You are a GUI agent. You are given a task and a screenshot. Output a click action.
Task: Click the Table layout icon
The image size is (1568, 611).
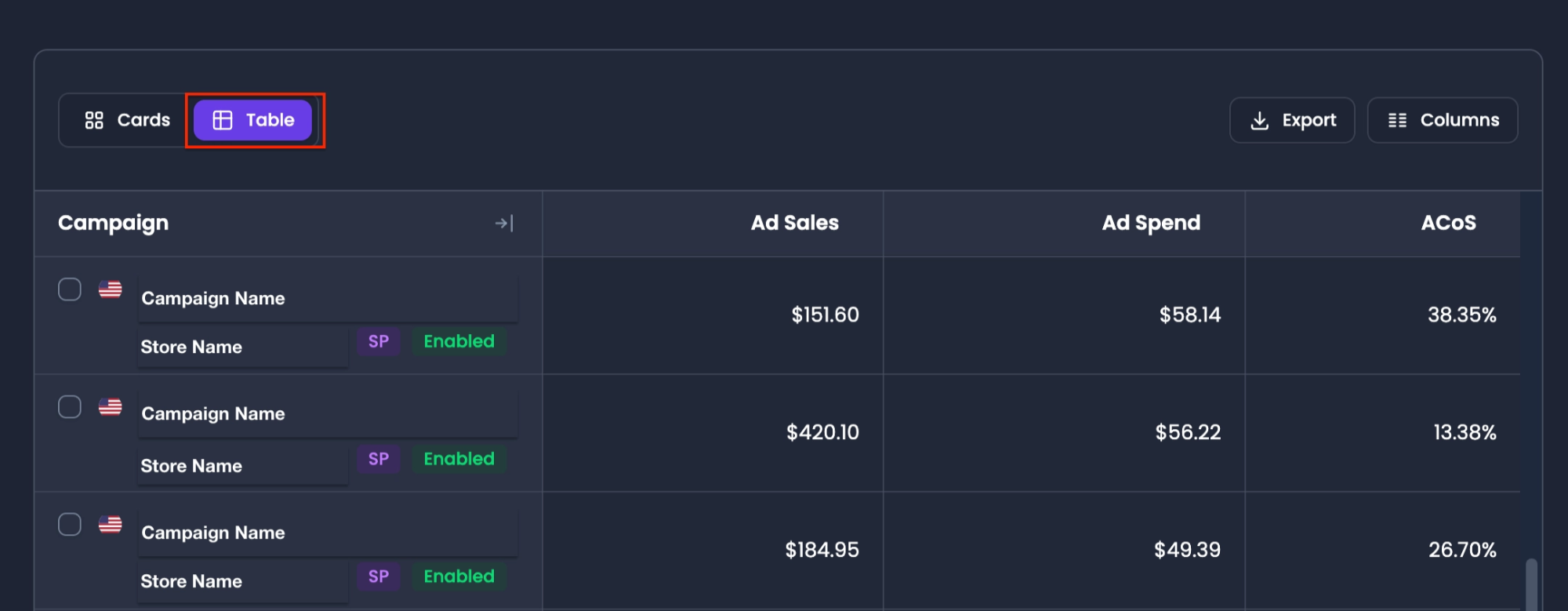223,120
